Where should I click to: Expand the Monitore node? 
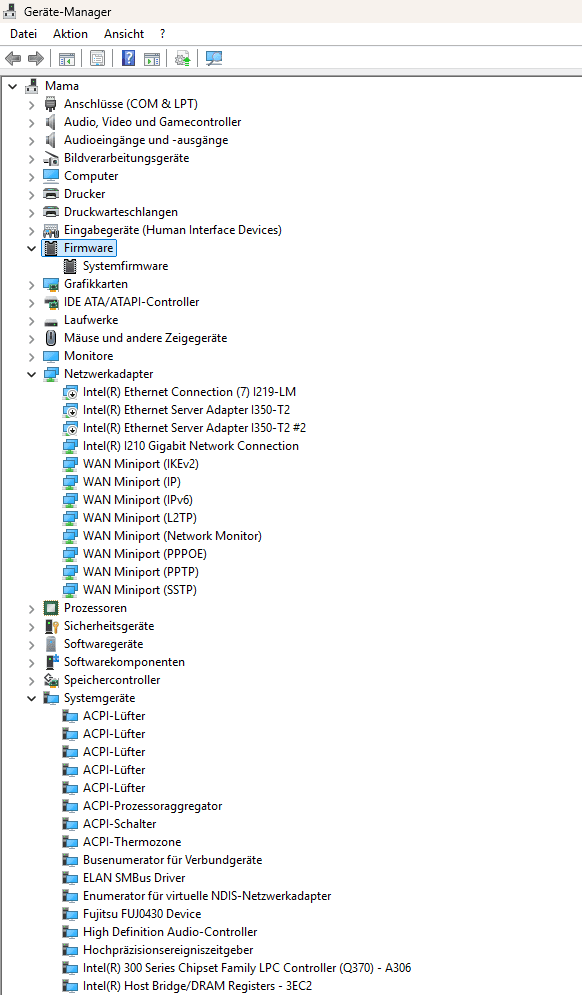[x=32, y=357]
